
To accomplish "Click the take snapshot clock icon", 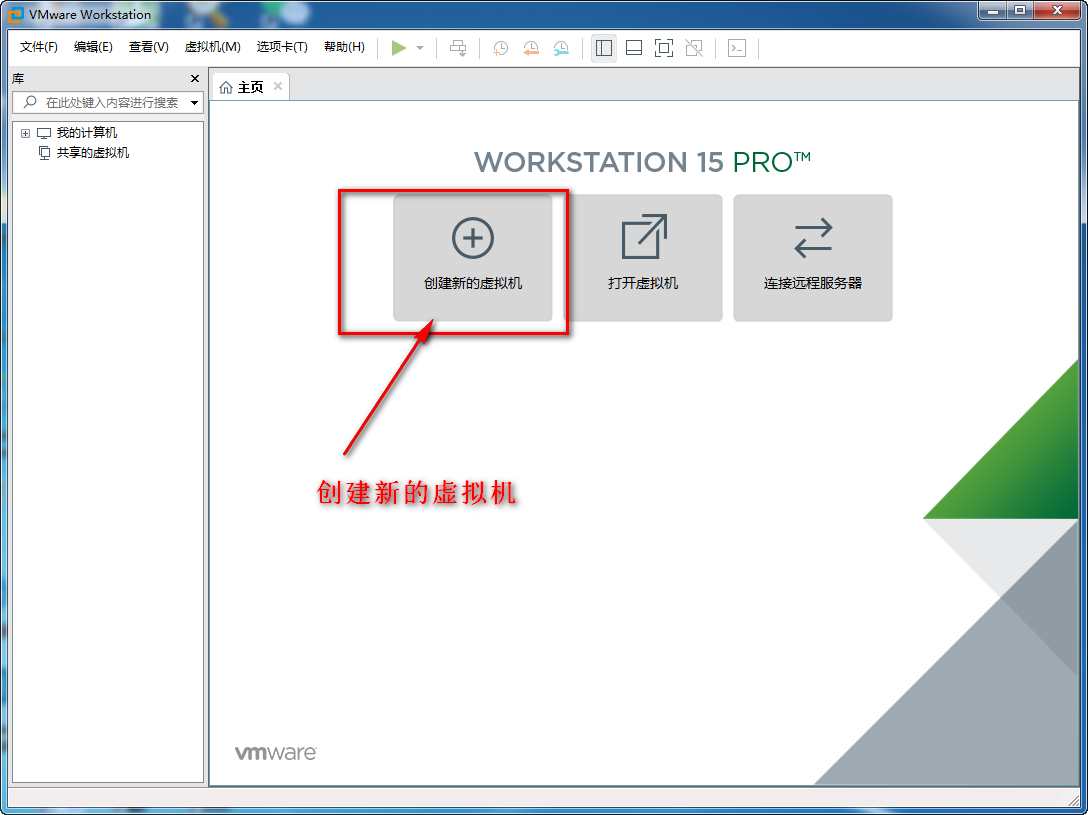I will [500, 48].
